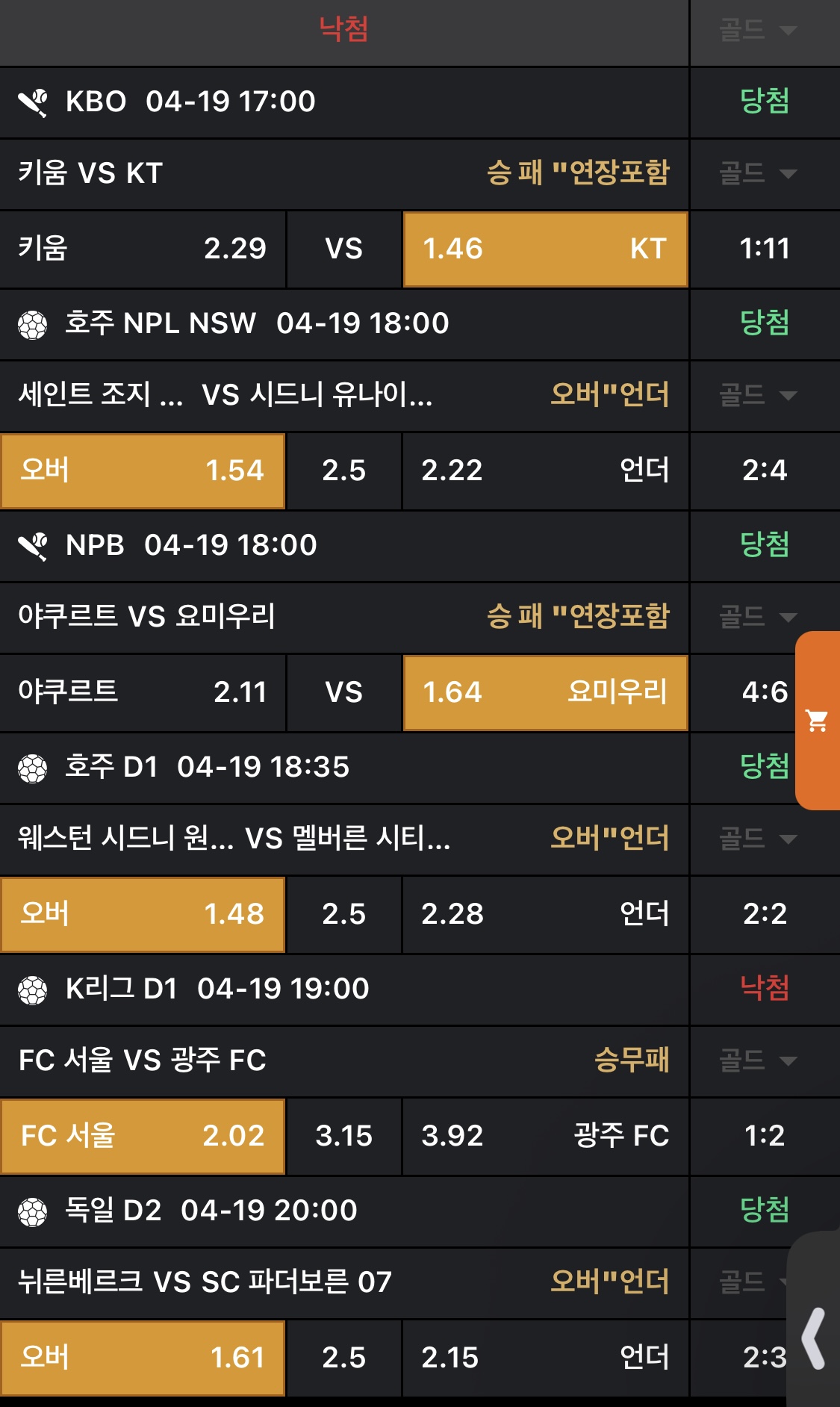
Task: Tap the soccer ball icon beside 호주 D1
Action: click(x=33, y=768)
